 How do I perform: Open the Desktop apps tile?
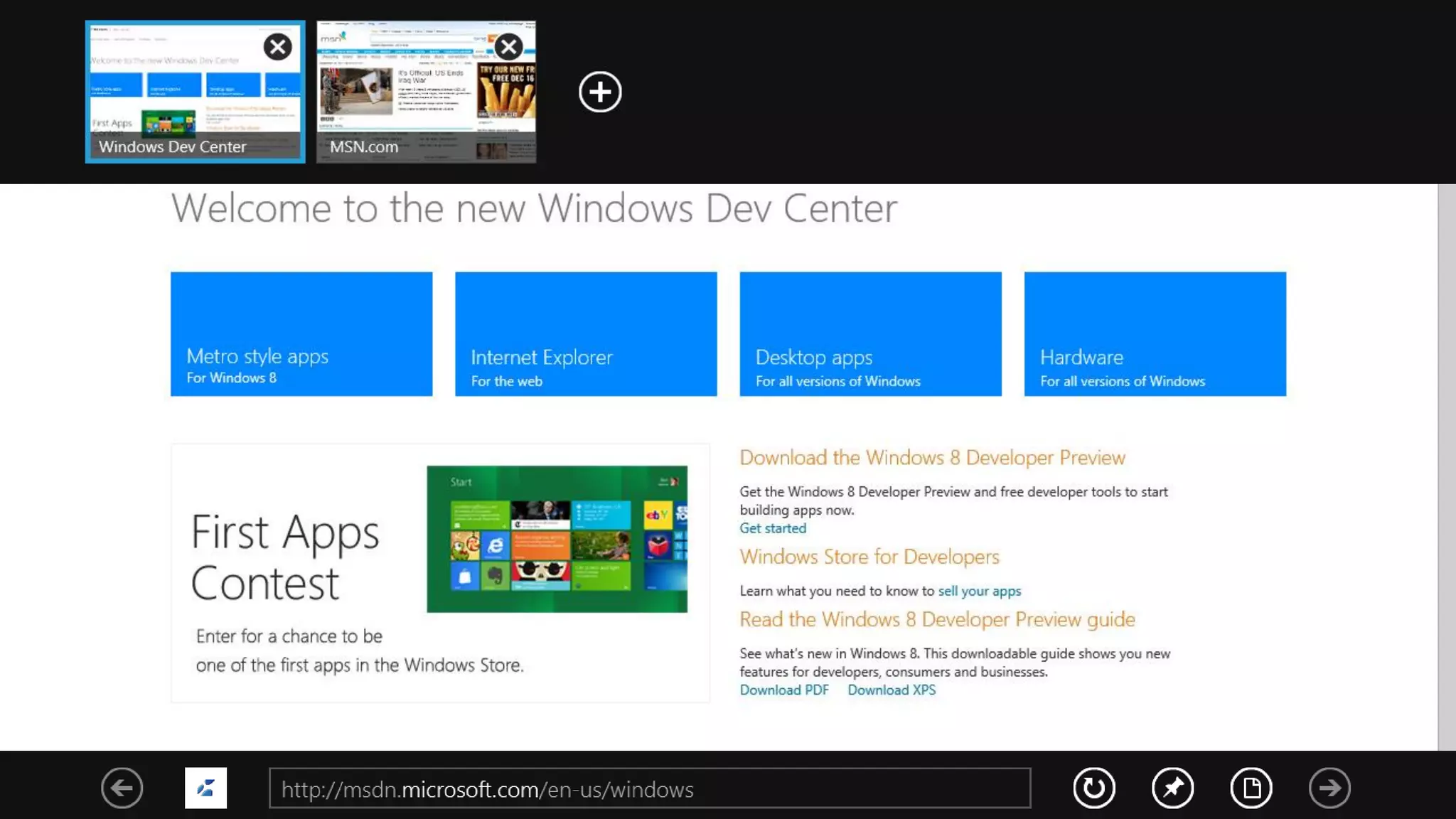pos(870,333)
